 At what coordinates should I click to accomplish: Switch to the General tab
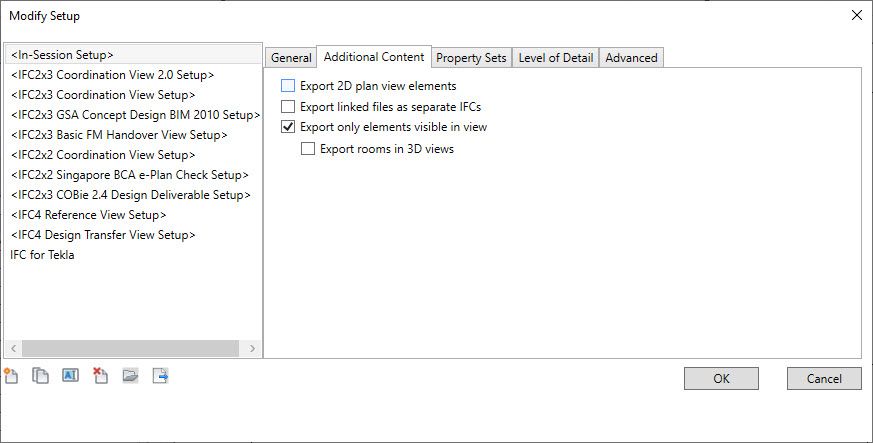coord(291,58)
